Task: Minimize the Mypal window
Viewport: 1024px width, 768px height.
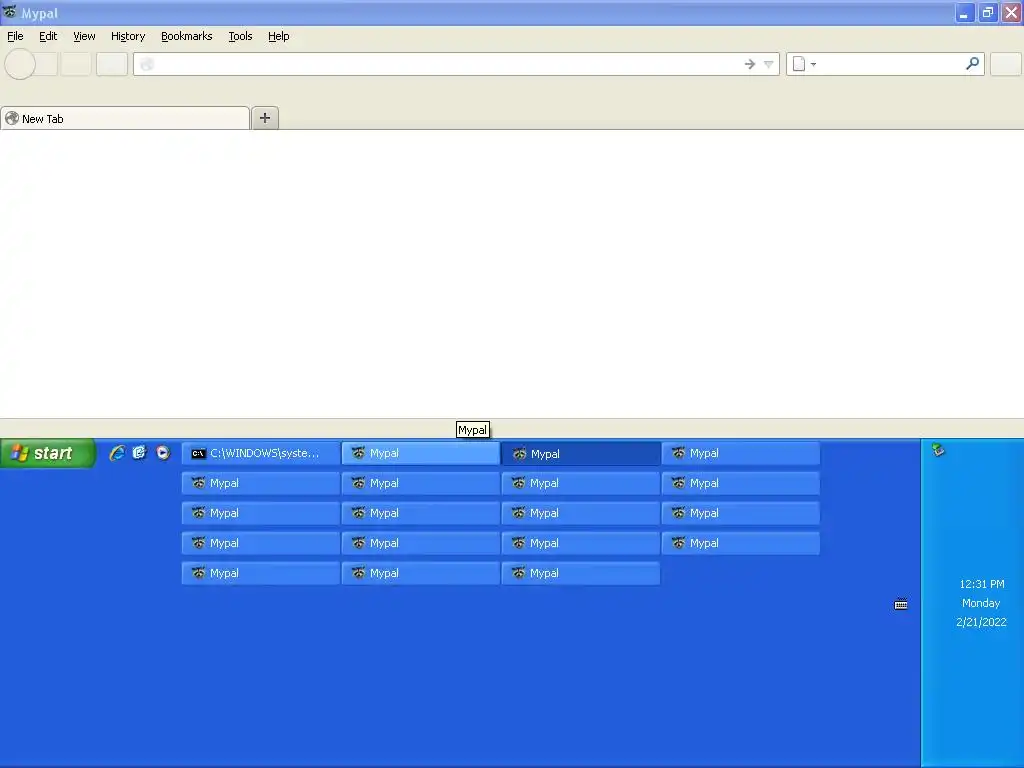Action: click(x=965, y=12)
